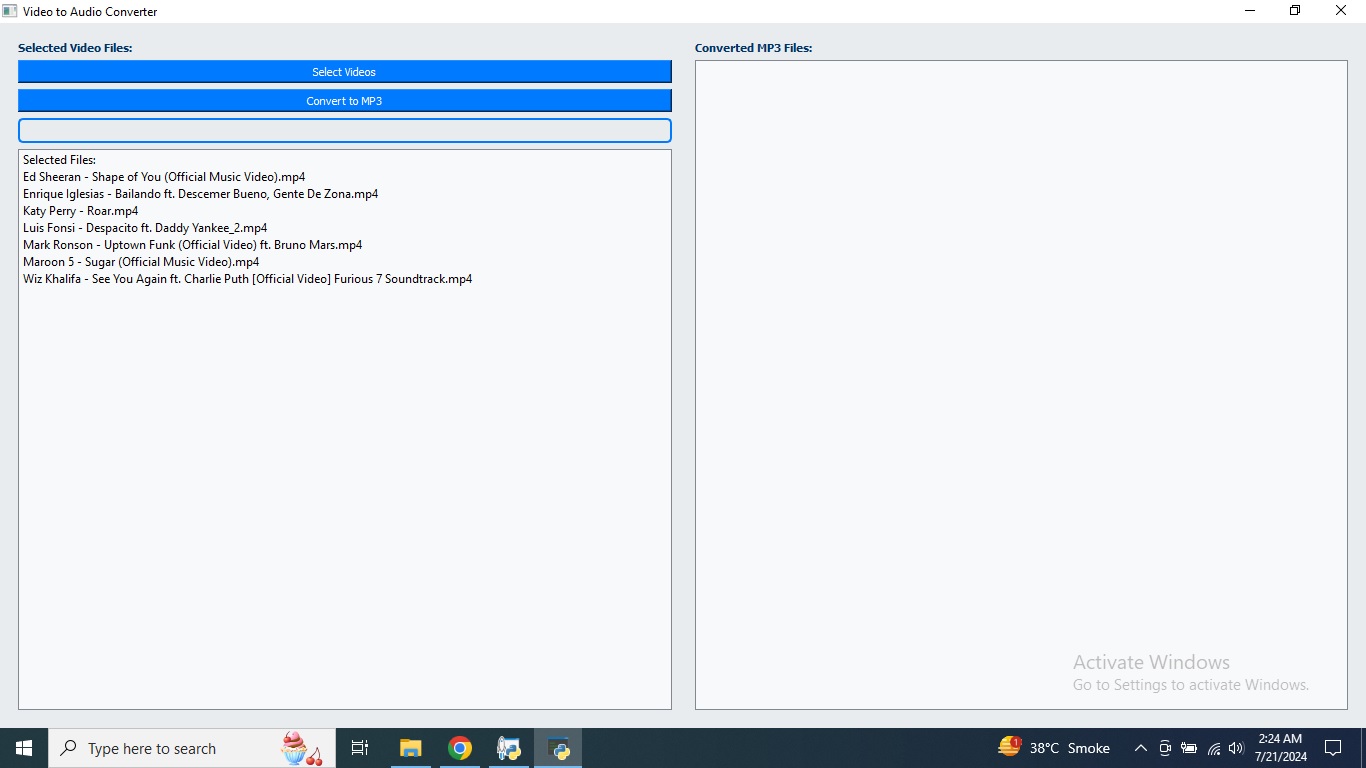Click inside the Converted MP3 Files list
This screenshot has width=1366, height=768.
(1021, 385)
